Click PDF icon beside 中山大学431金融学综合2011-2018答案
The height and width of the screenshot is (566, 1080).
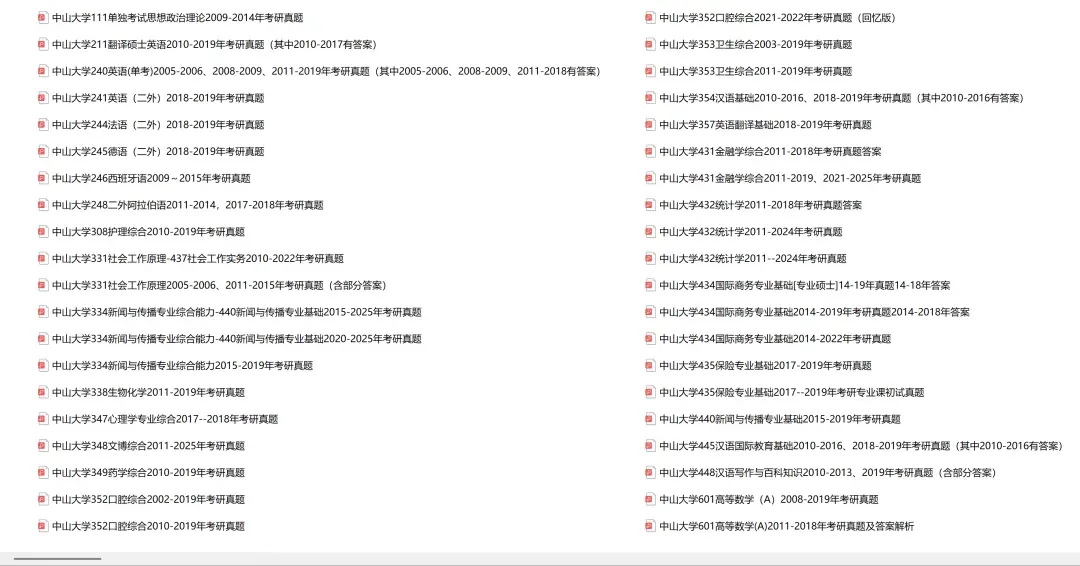(x=650, y=151)
